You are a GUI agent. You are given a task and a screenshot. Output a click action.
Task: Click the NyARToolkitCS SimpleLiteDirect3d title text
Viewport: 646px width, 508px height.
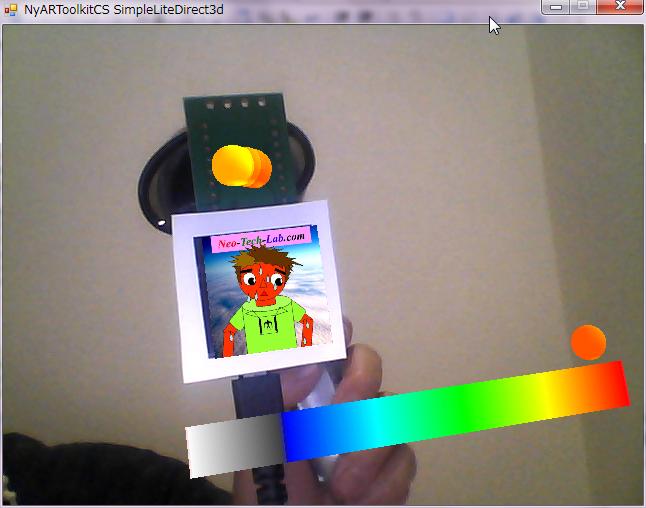[124, 9]
